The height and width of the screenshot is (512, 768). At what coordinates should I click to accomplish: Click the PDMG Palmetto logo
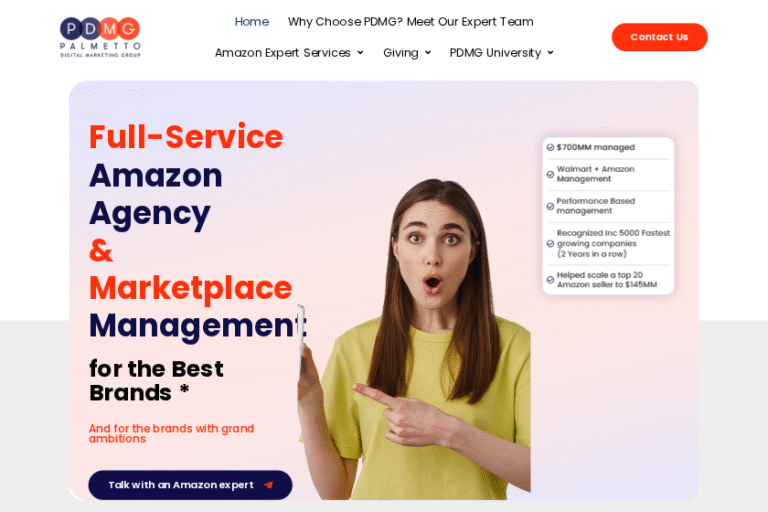coord(100,37)
